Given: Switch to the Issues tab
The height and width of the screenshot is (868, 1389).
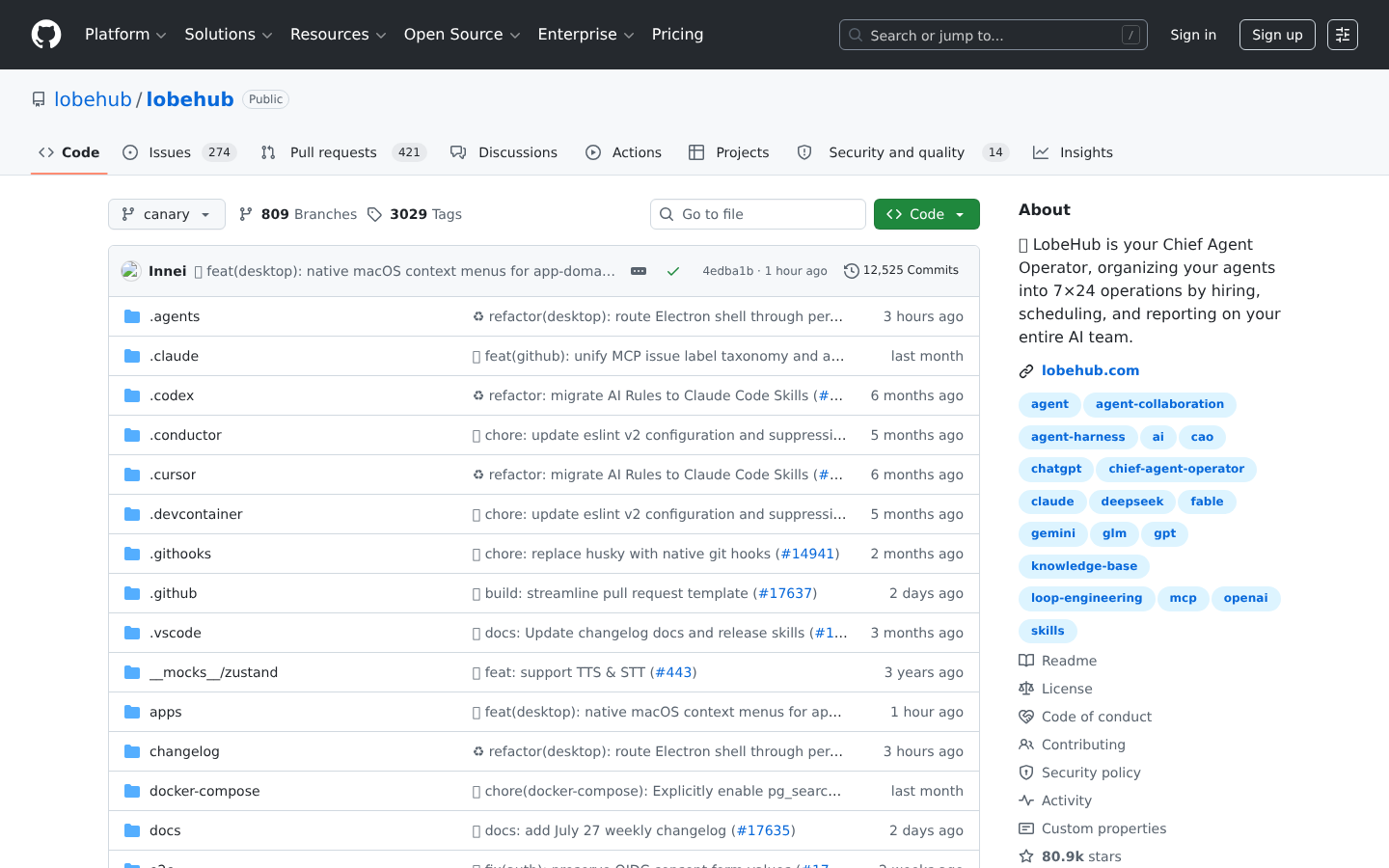Looking at the screenshot, I should coord(179,152).
